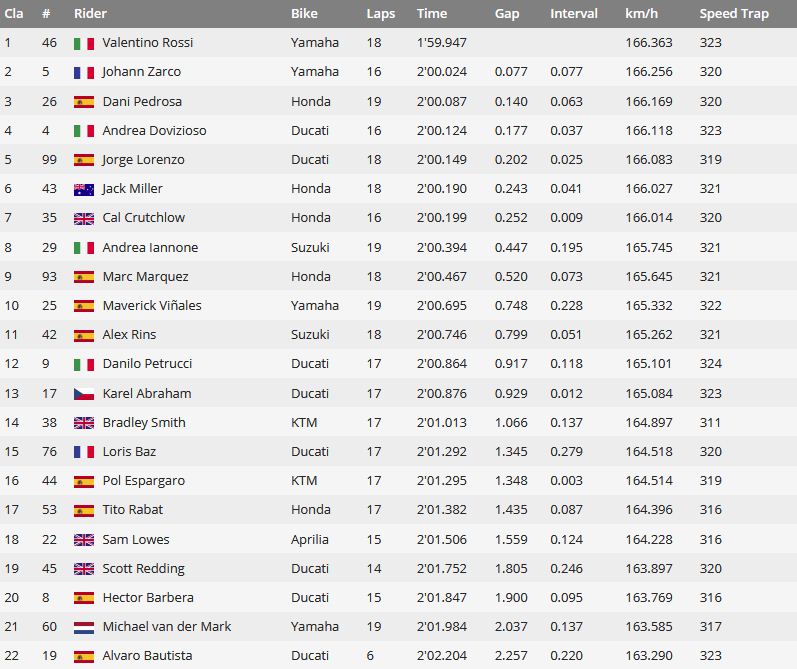Click the Gap column header
Screen dimensions: 797x669
click(507, 14)
